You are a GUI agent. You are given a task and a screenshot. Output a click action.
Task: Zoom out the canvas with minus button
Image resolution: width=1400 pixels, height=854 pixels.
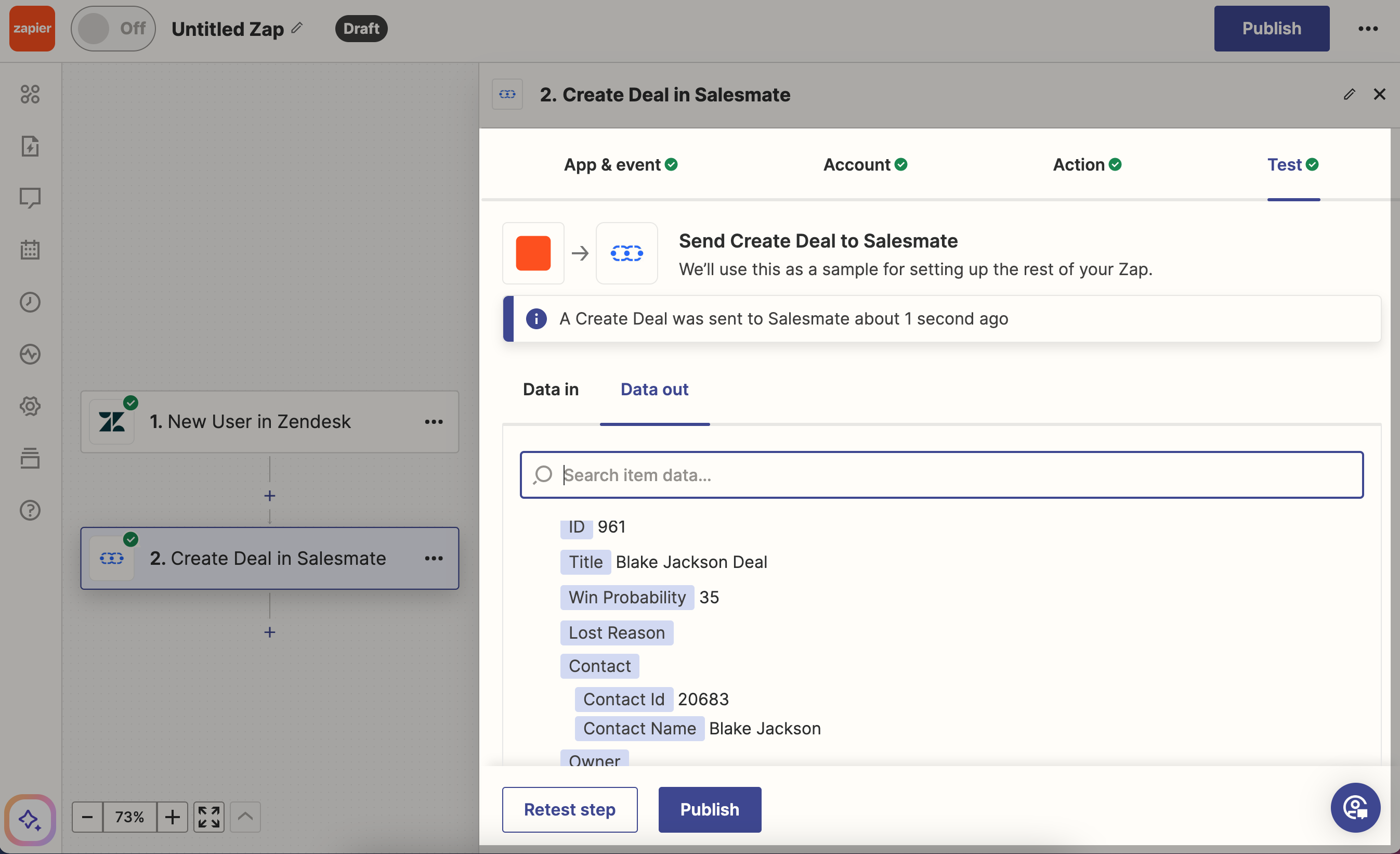87,817
